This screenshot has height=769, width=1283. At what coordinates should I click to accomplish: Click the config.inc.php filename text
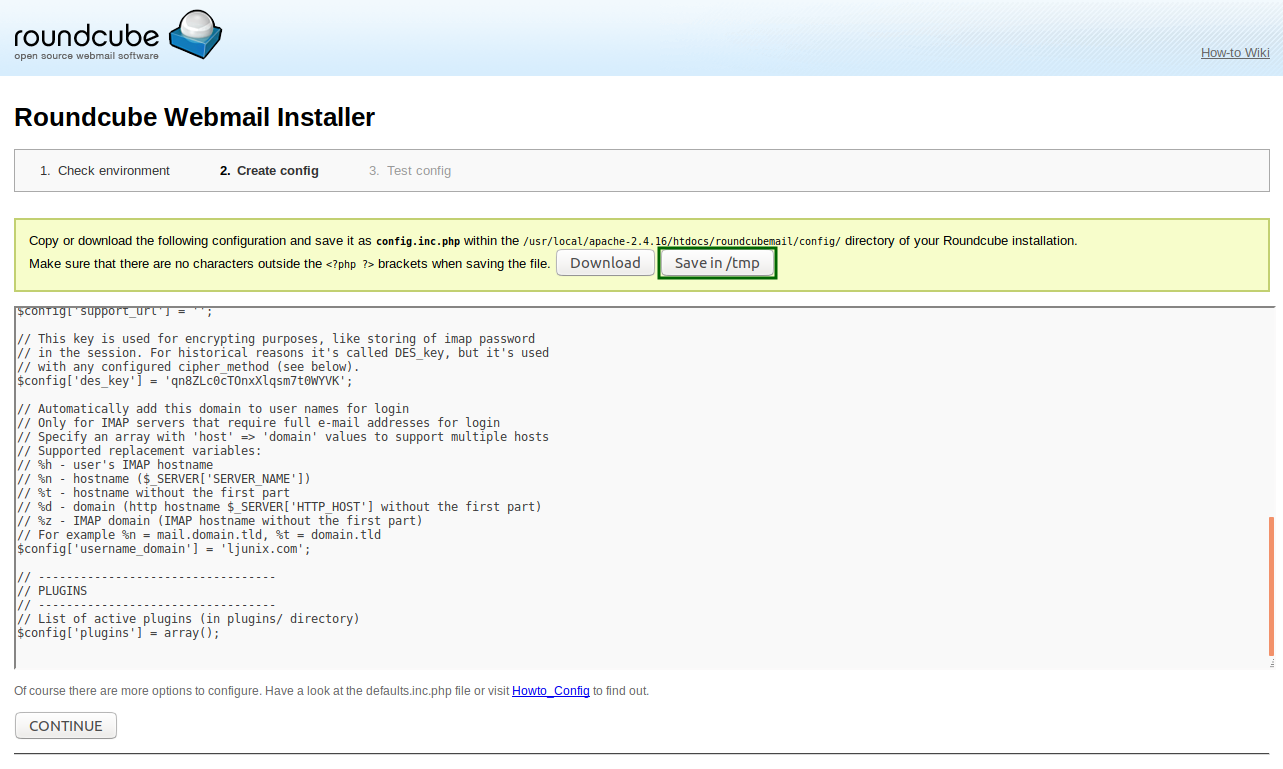[x=418, y=241]
